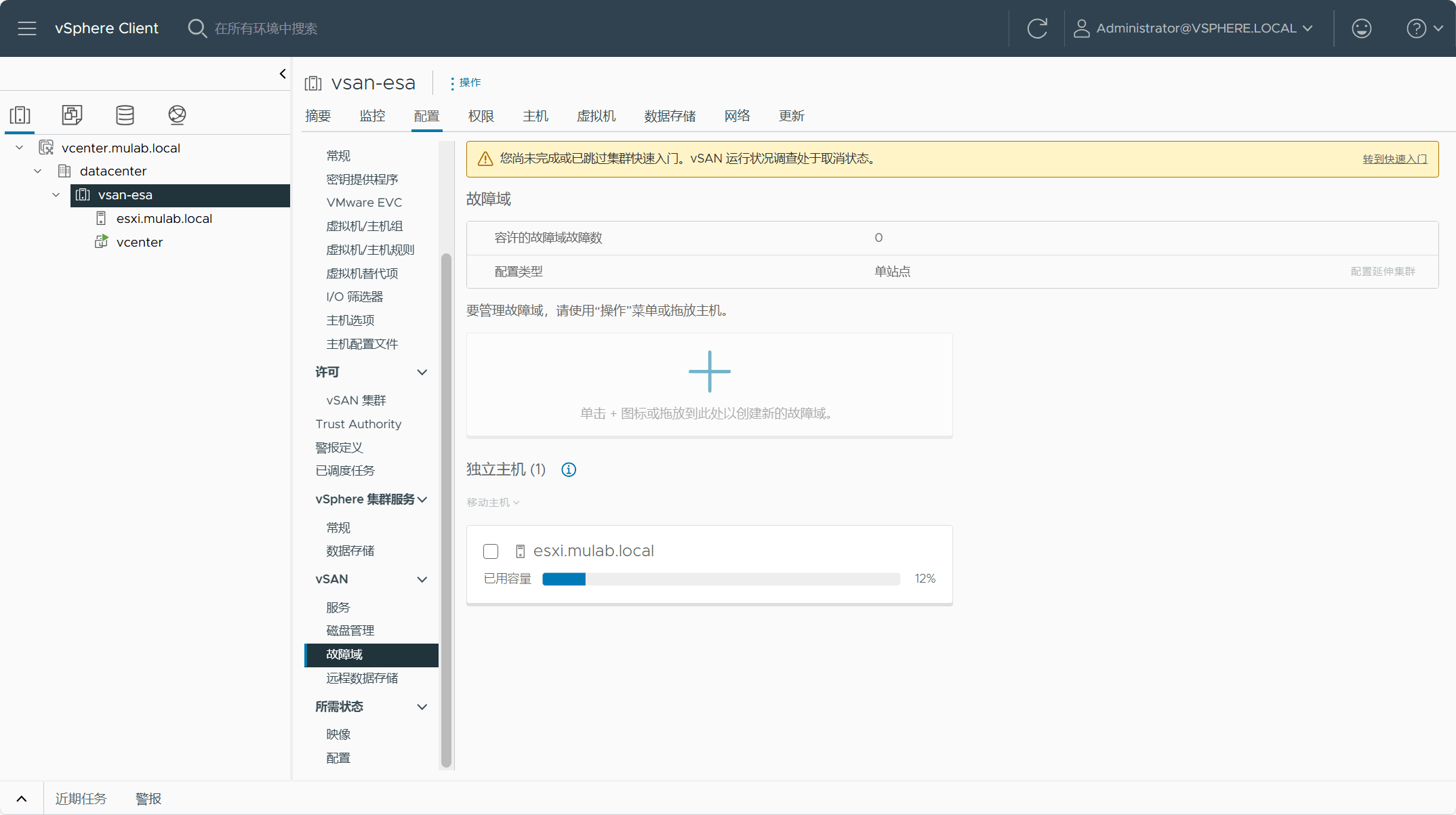Click the vSphere Client title
The width and height of the screenshot is (1456, 815).
(106, 28)
